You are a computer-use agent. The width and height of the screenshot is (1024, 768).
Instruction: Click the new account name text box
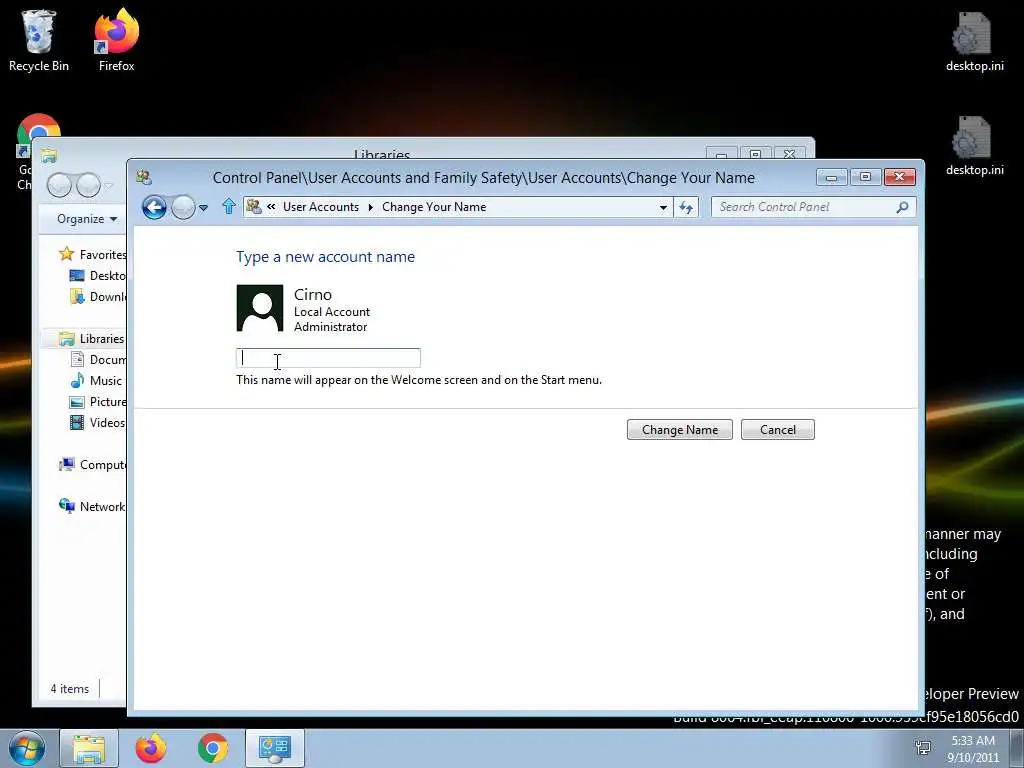pos(328,358)
